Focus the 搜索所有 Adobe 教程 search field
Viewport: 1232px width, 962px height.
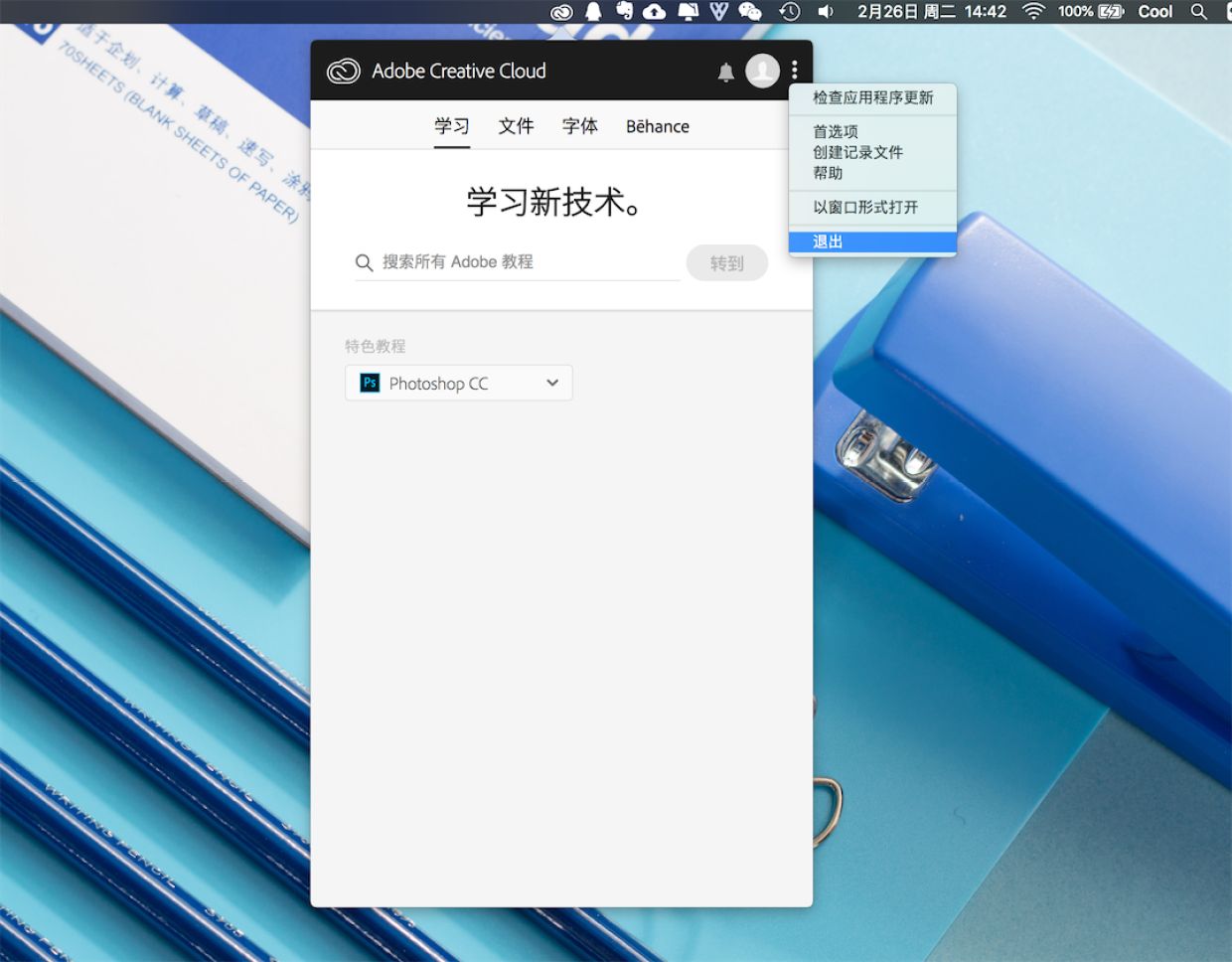point(518,262)
